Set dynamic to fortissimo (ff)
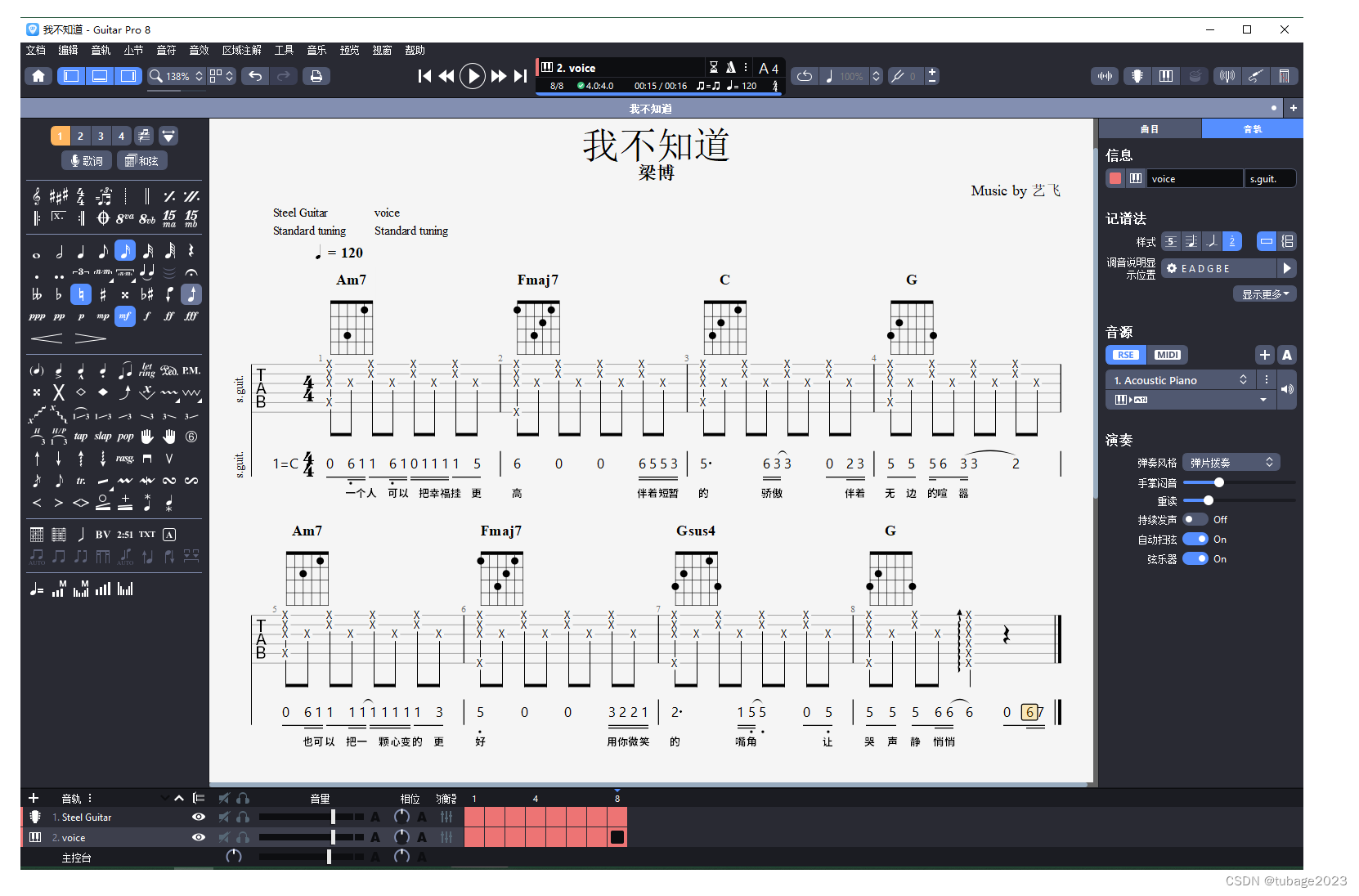1359x896 pixels. coord(169,316)
